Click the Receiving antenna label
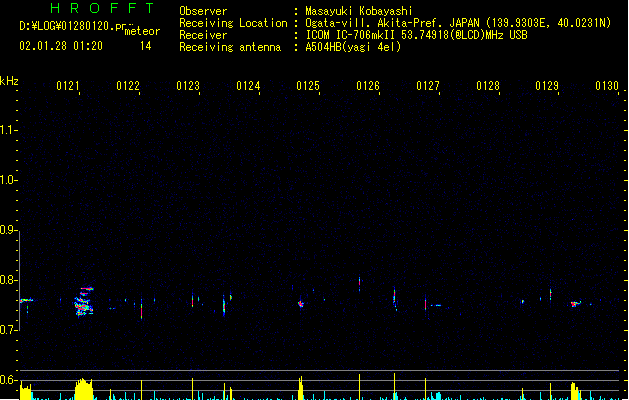This screenshot has width=629, height=400. (230, 47)
